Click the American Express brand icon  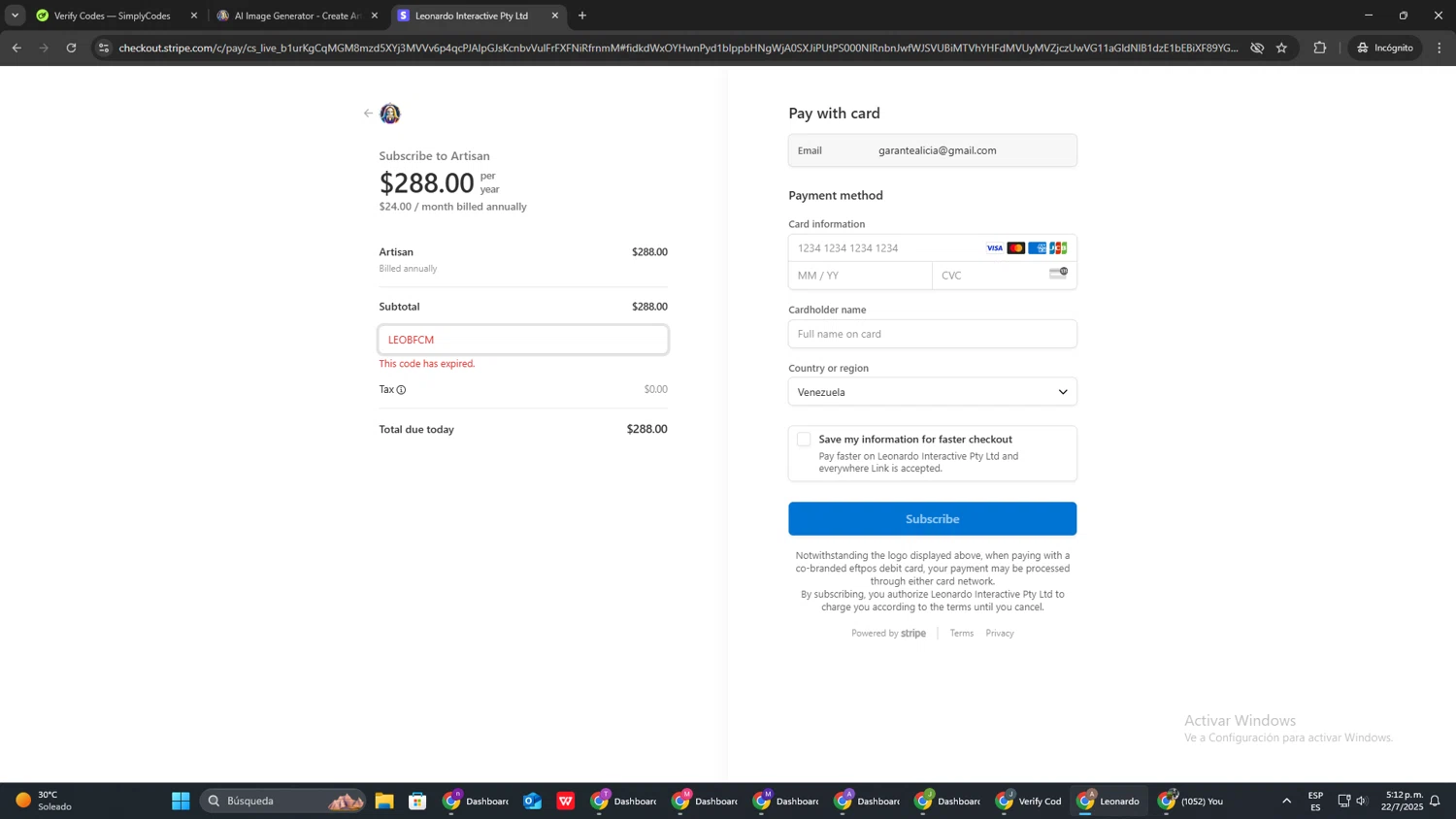pos(1037,248)
